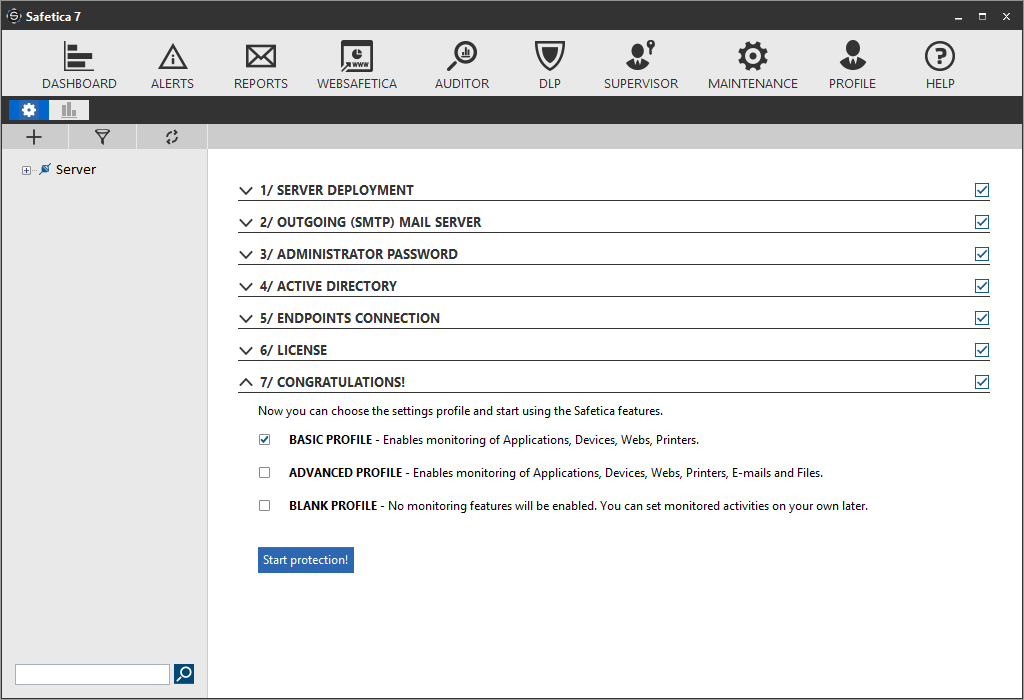1024x700 pixels.
Task: Toggle the Administrator Password completed checkbox
Action: tap(982, 254)
